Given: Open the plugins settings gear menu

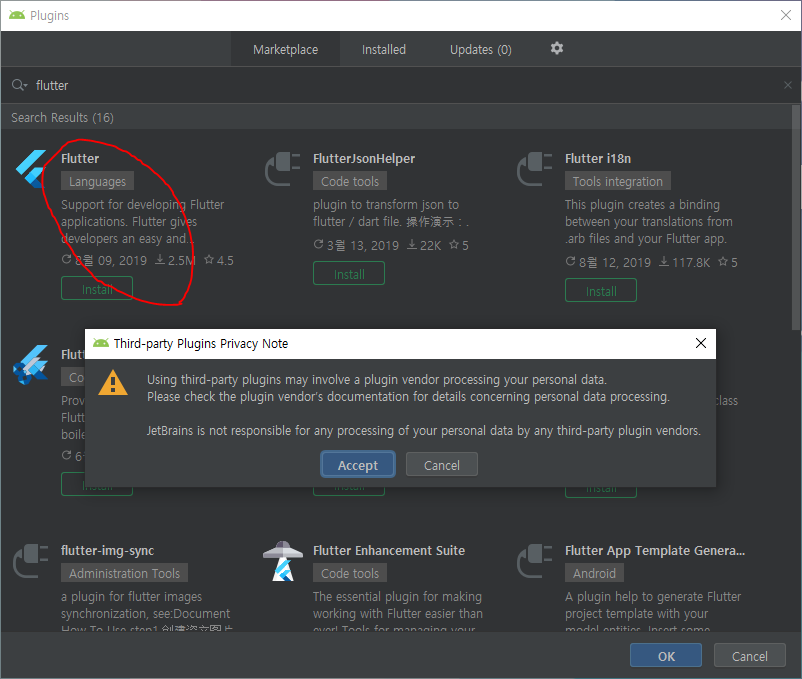Looking at the screenshot, I should point(556,49).
